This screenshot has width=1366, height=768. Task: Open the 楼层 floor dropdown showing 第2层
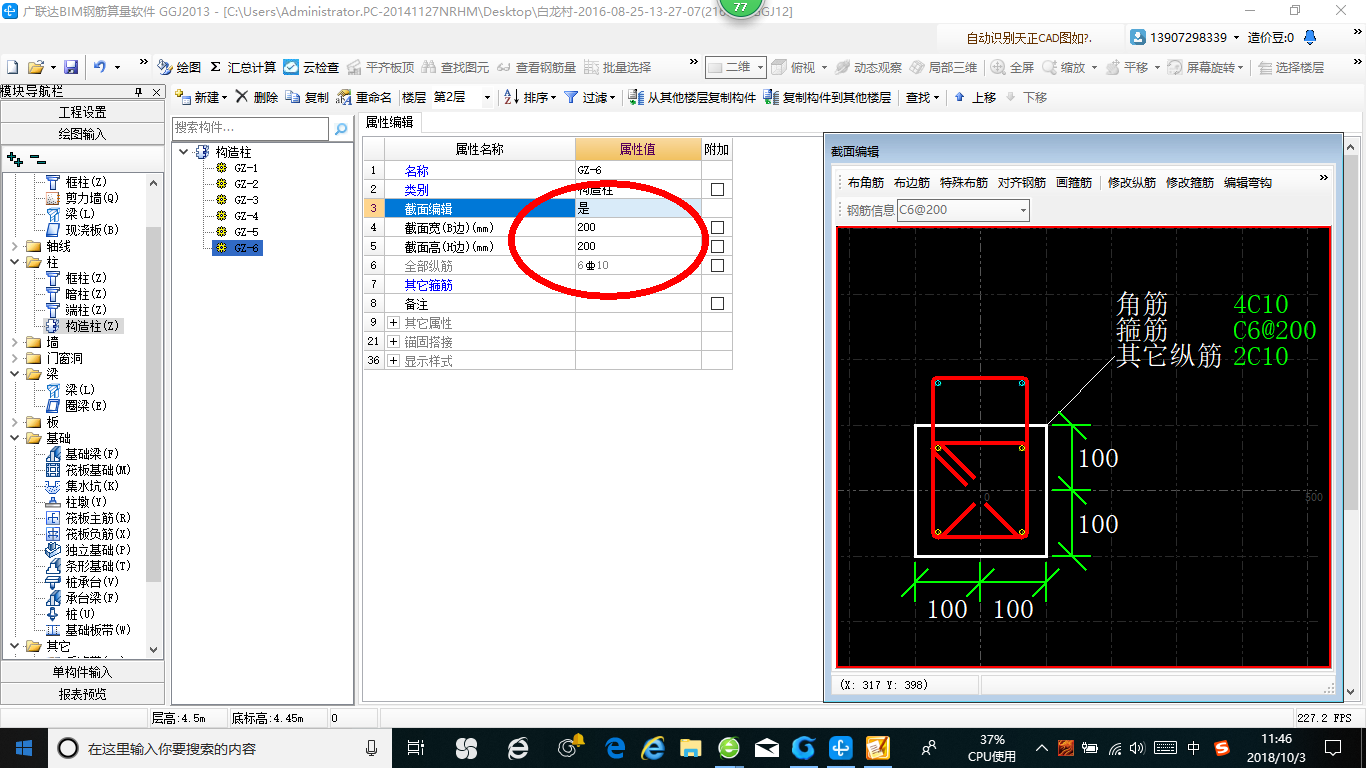[461, 97]
